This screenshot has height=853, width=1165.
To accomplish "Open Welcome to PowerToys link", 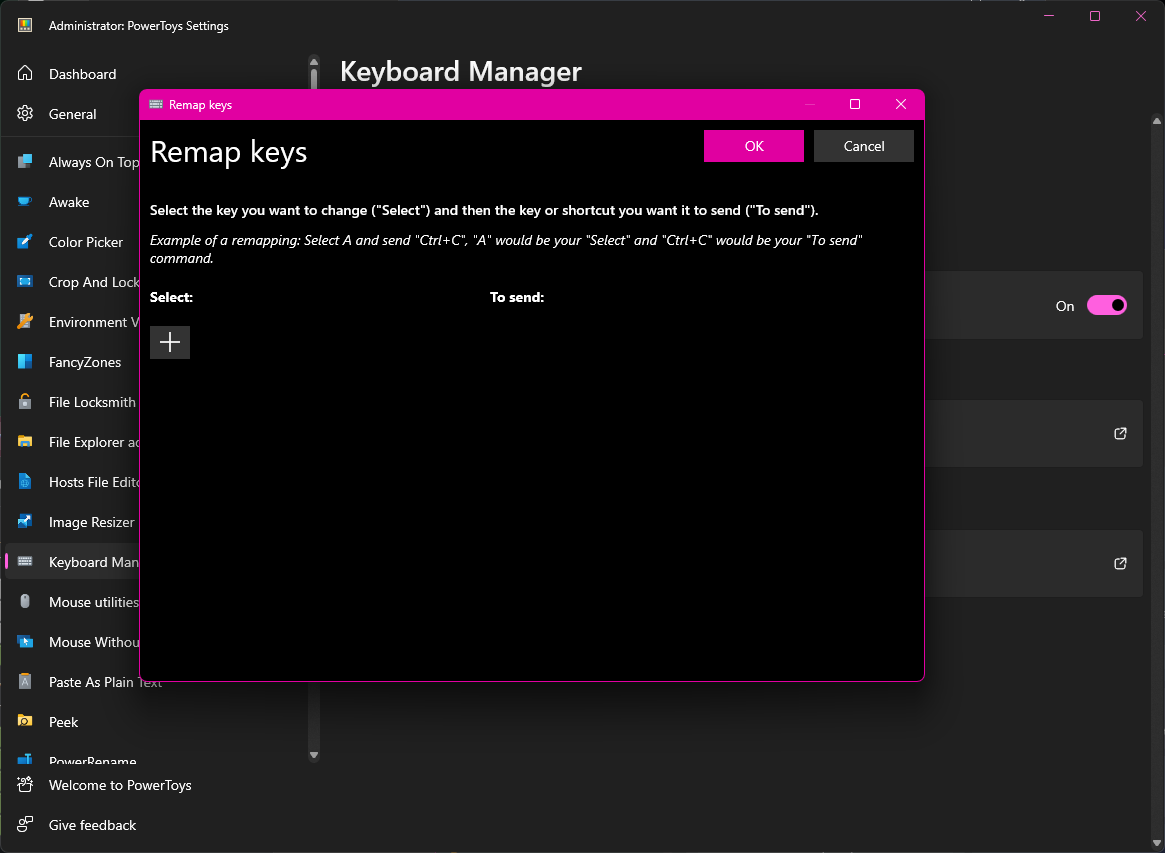I will coord(120,785).
